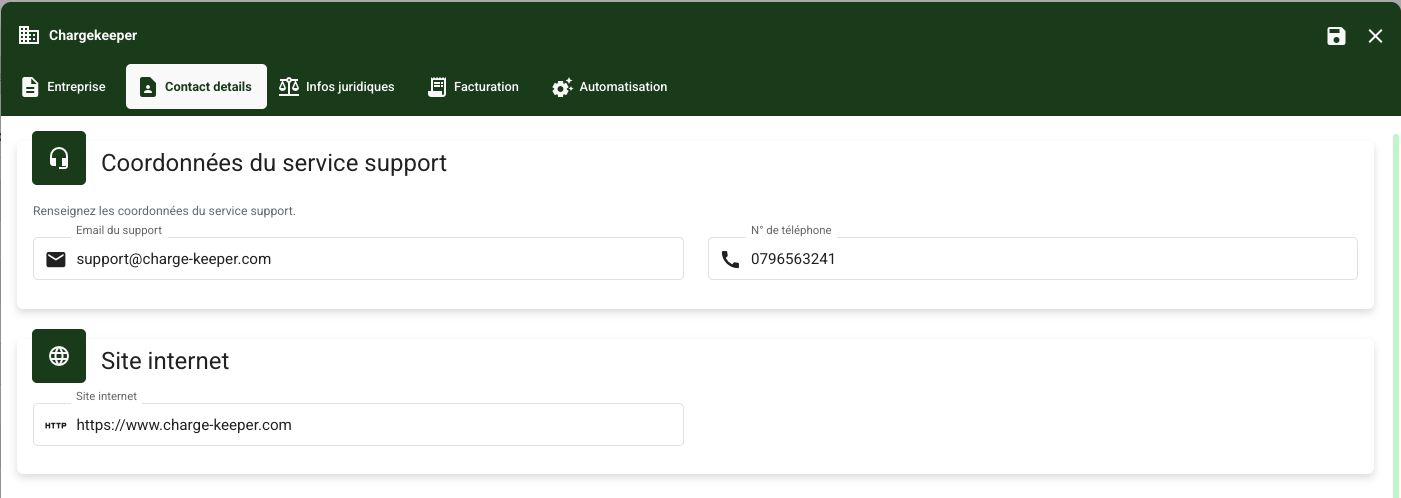The height and width of the screenshot is (498, 1401).
Task: Click the Coordonnées du service support heading
Action: pyautogui.click(x=274, y=163)
